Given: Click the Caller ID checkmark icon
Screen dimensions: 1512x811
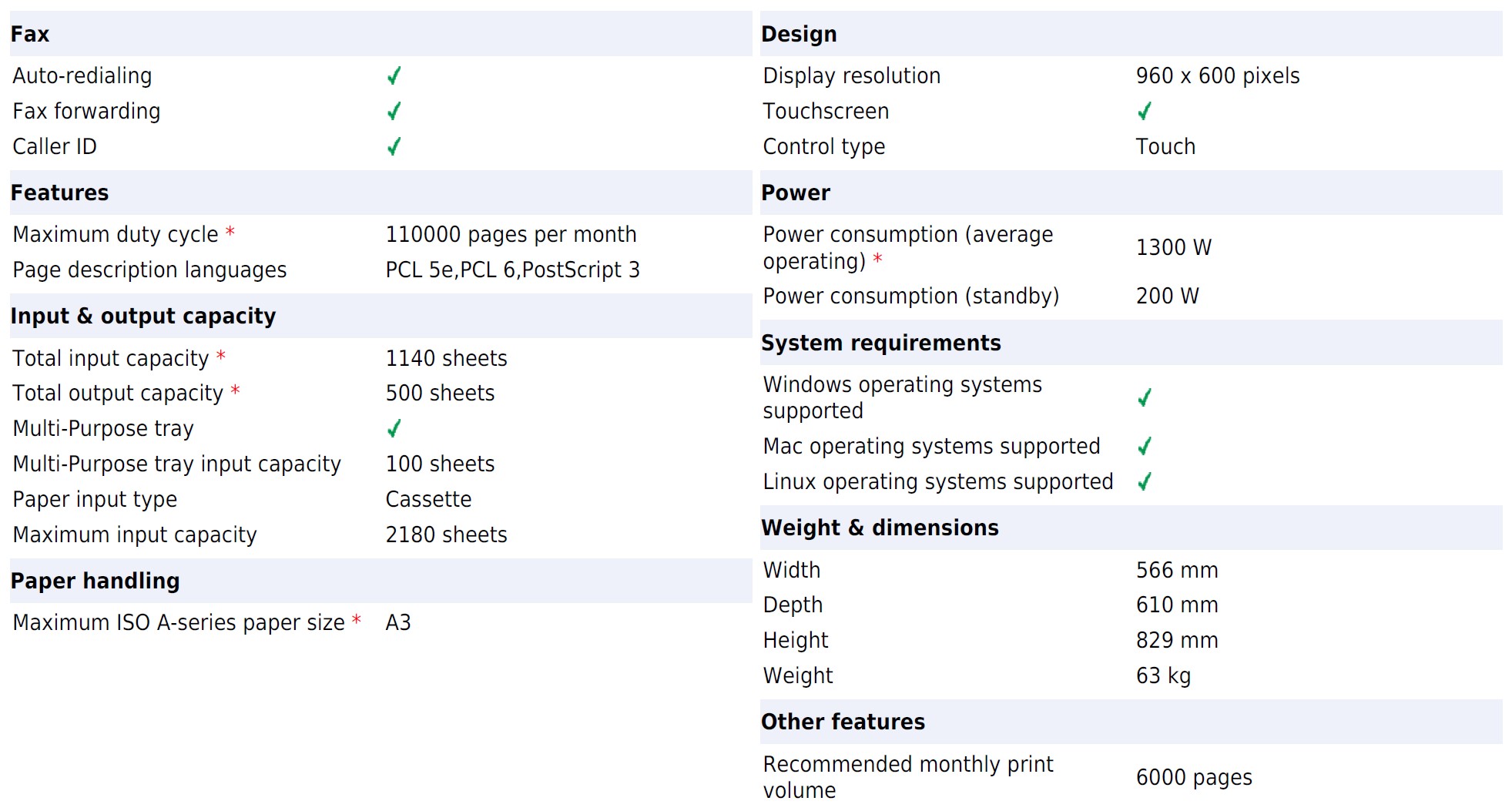Looking at the screenshot, I should (394, 146).
